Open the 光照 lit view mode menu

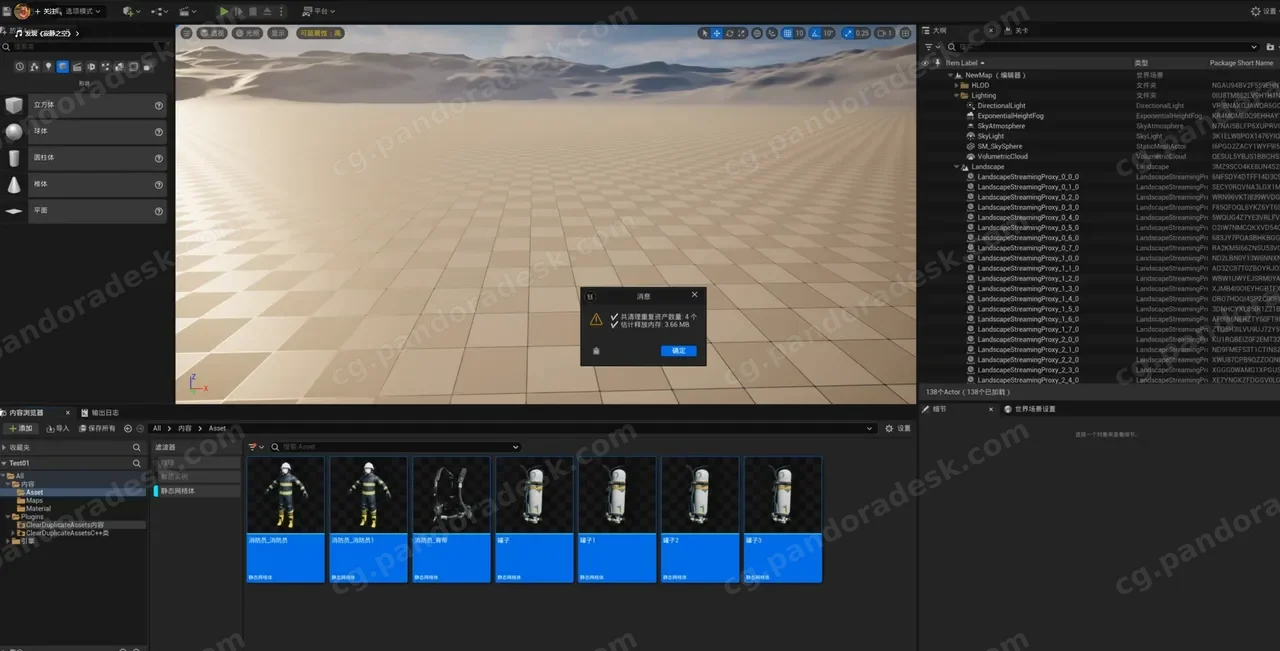click(249, 33)
